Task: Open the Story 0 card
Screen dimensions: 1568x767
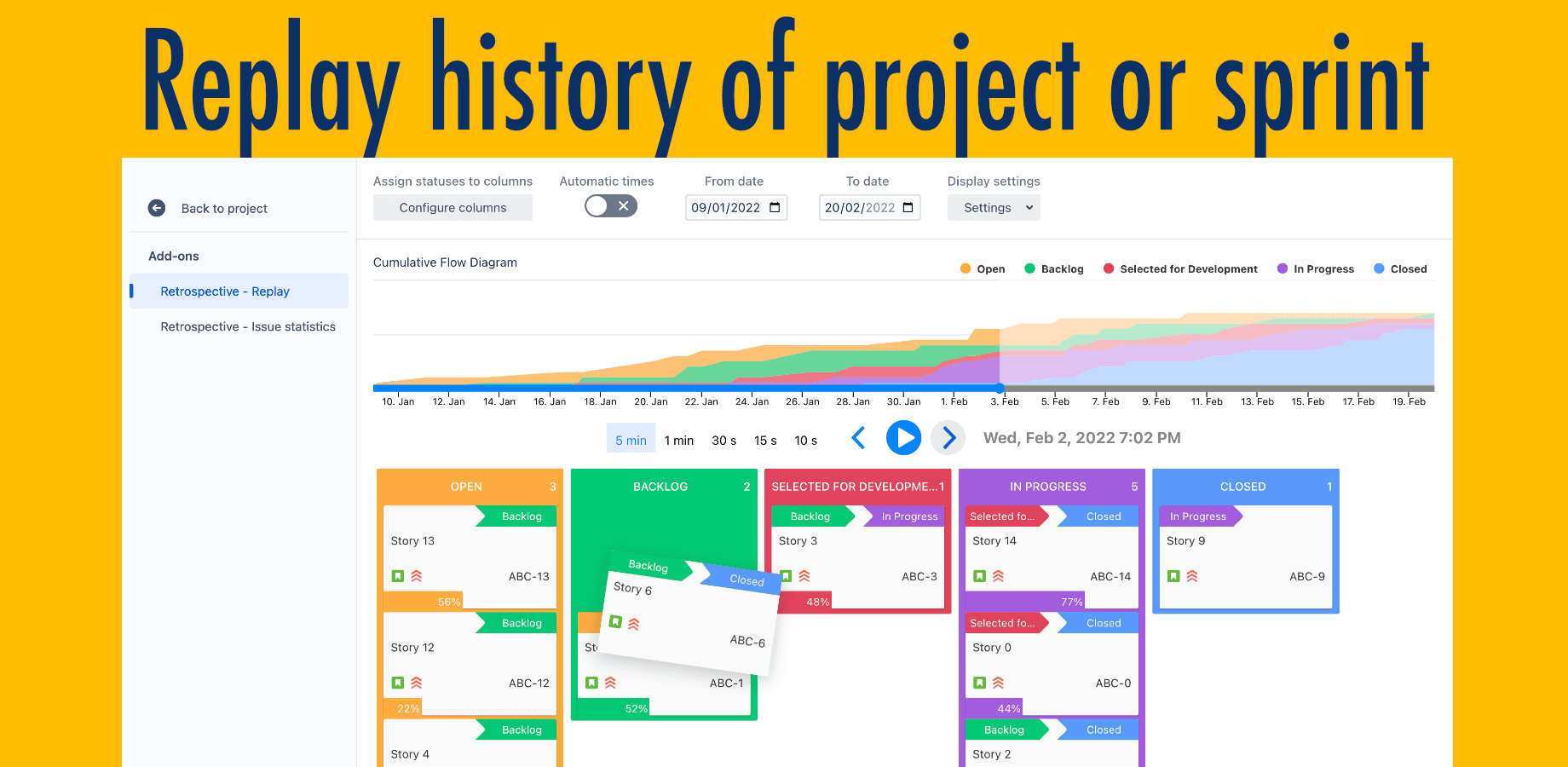Action: click(x=1052, y=664)
